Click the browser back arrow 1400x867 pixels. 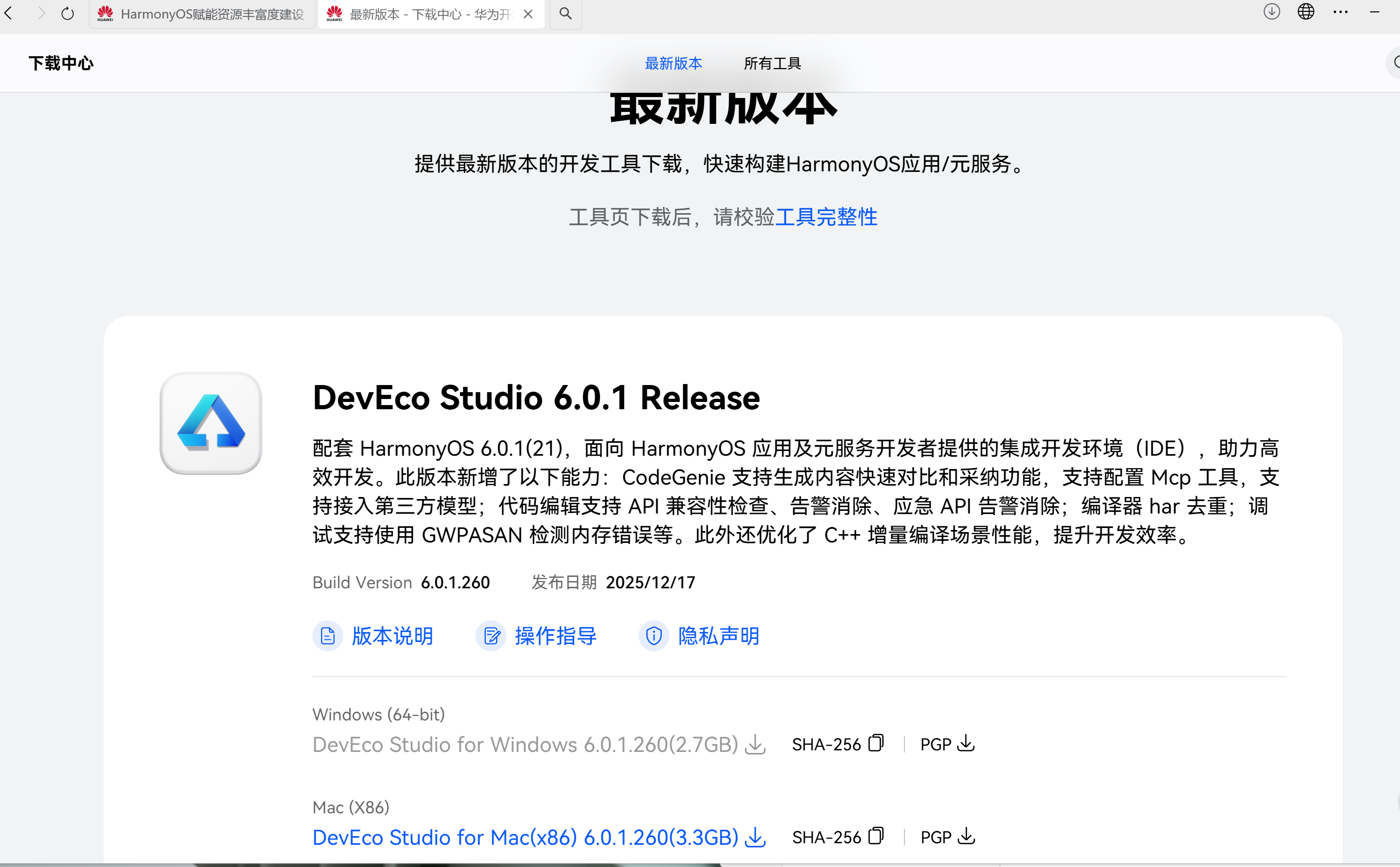pyautogui.click(x=9, y=13)
